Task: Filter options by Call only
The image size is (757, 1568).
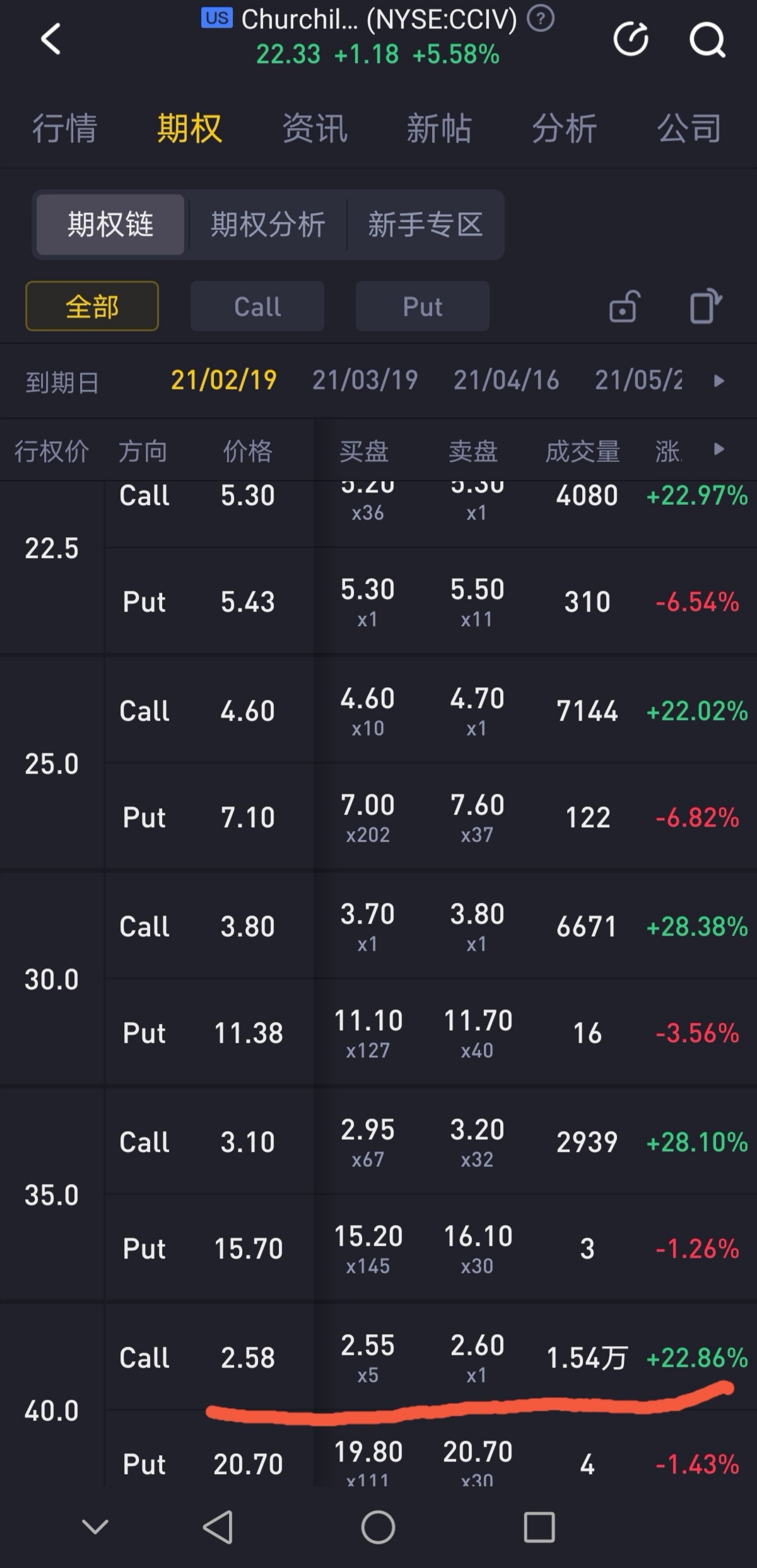Action: [257, 306]
